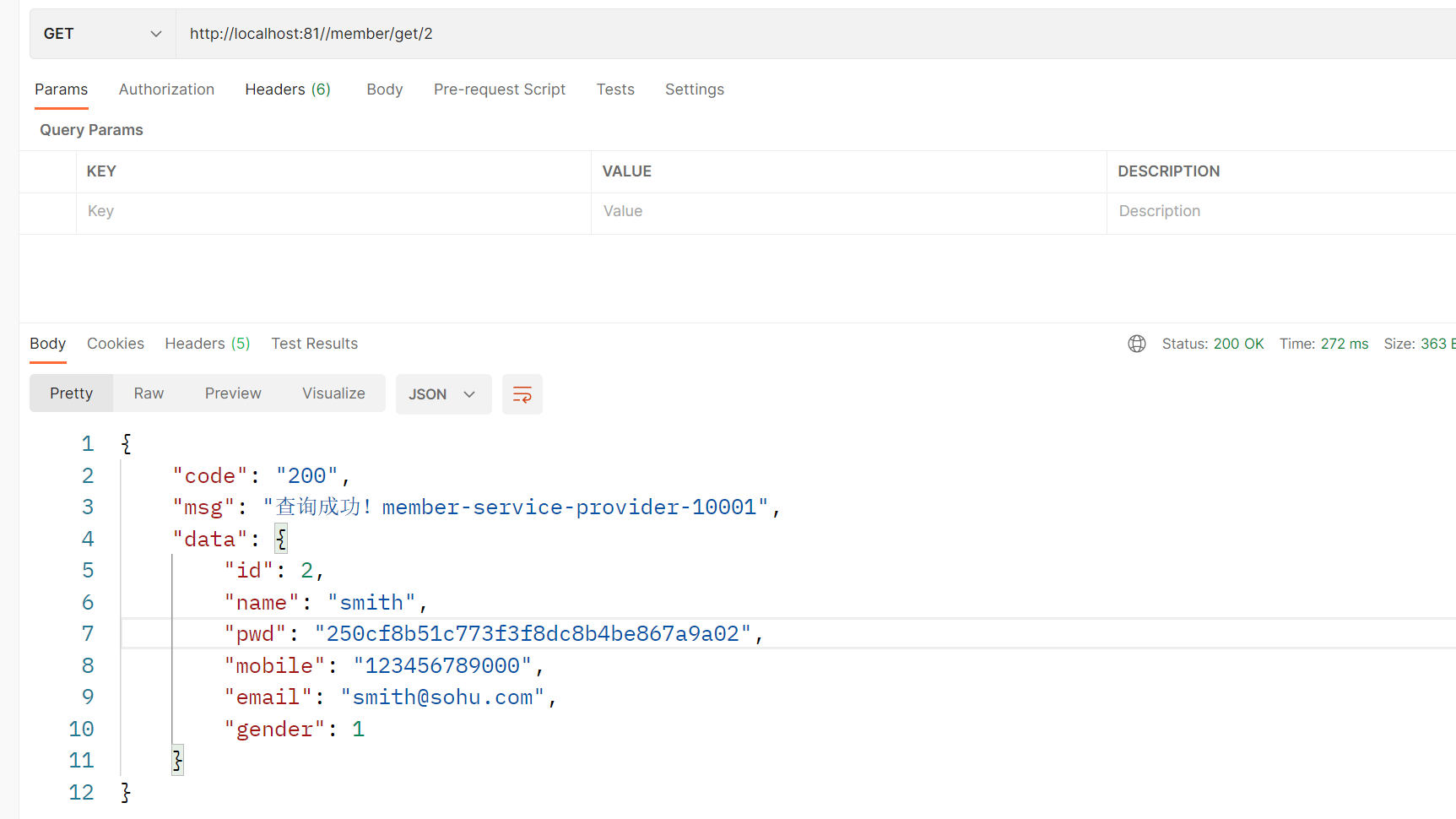
Task: Open the request Body tab
Action: click(384, 89)
